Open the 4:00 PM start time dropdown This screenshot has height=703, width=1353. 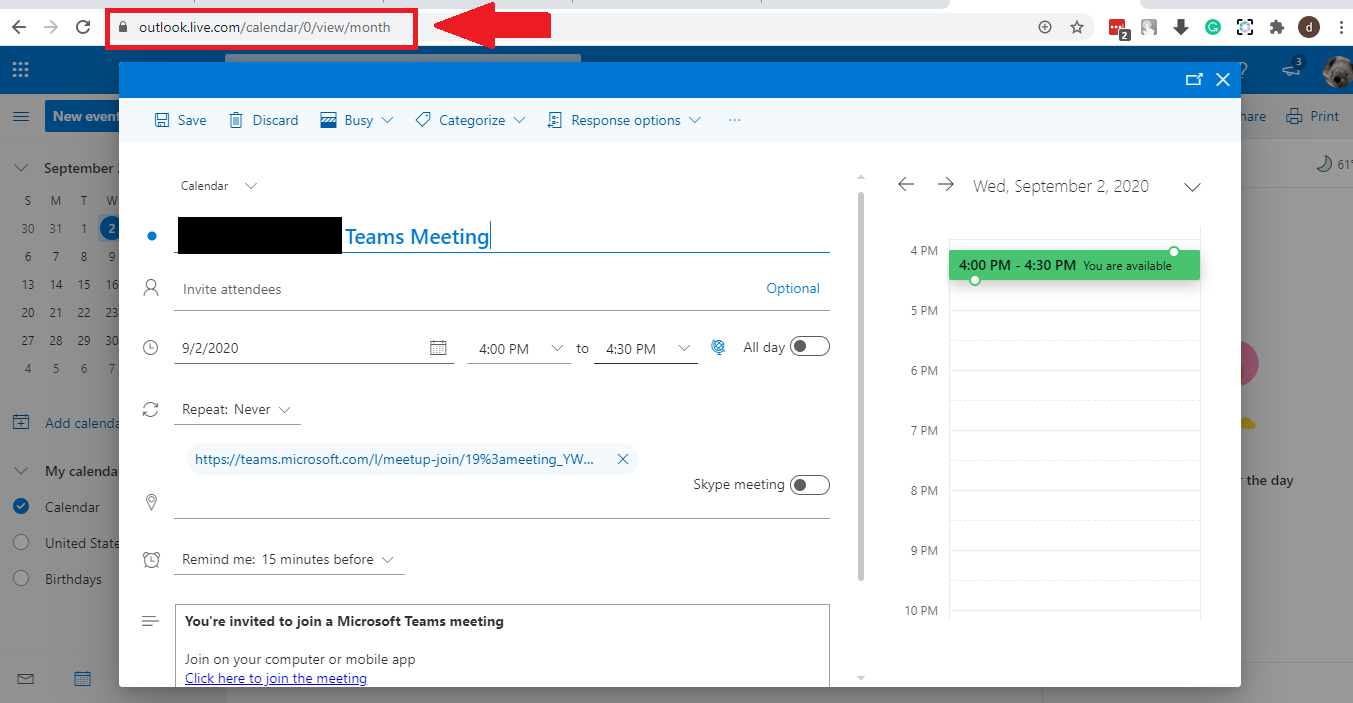(x=519, y=349)
